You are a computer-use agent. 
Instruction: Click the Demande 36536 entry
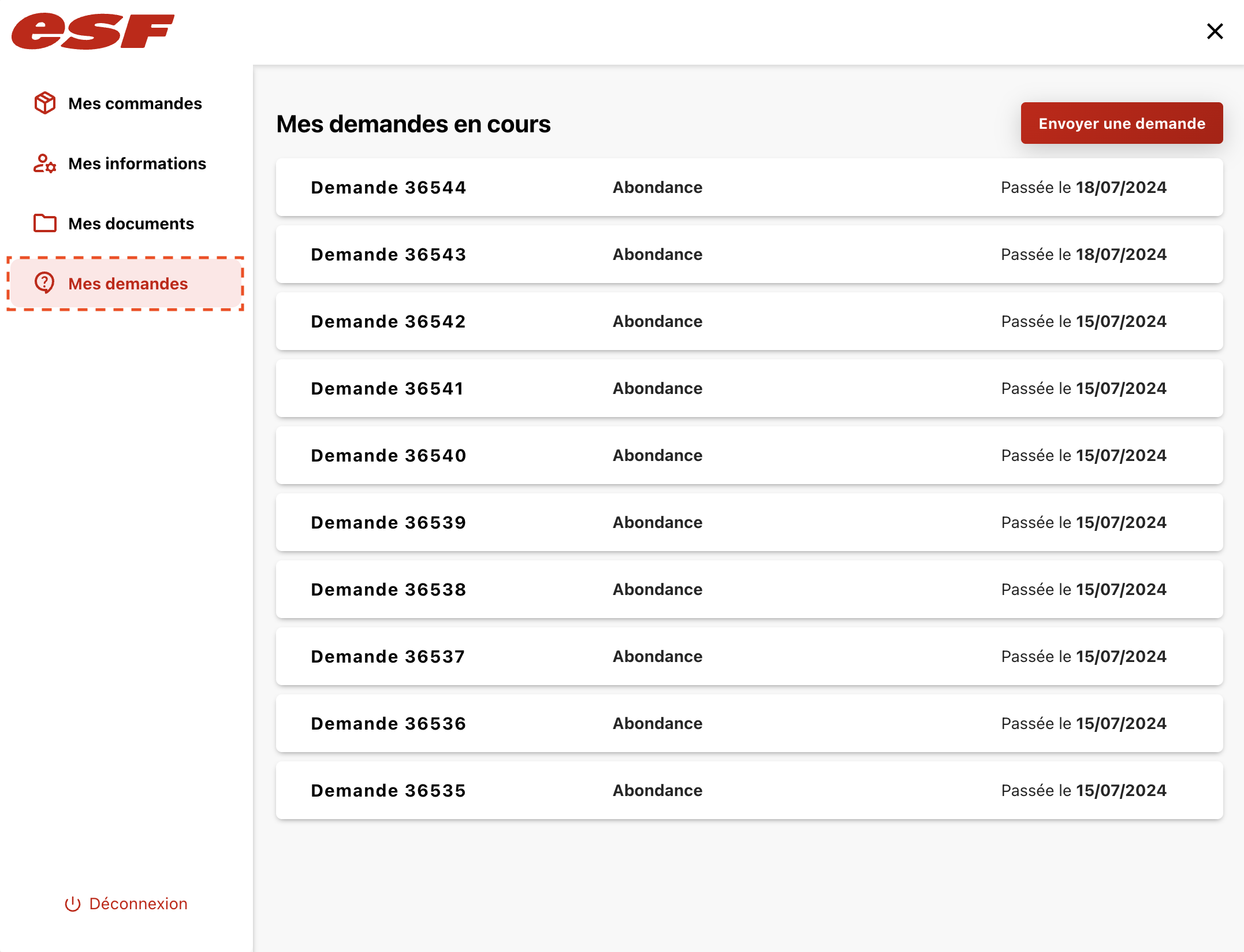(749, 723)
